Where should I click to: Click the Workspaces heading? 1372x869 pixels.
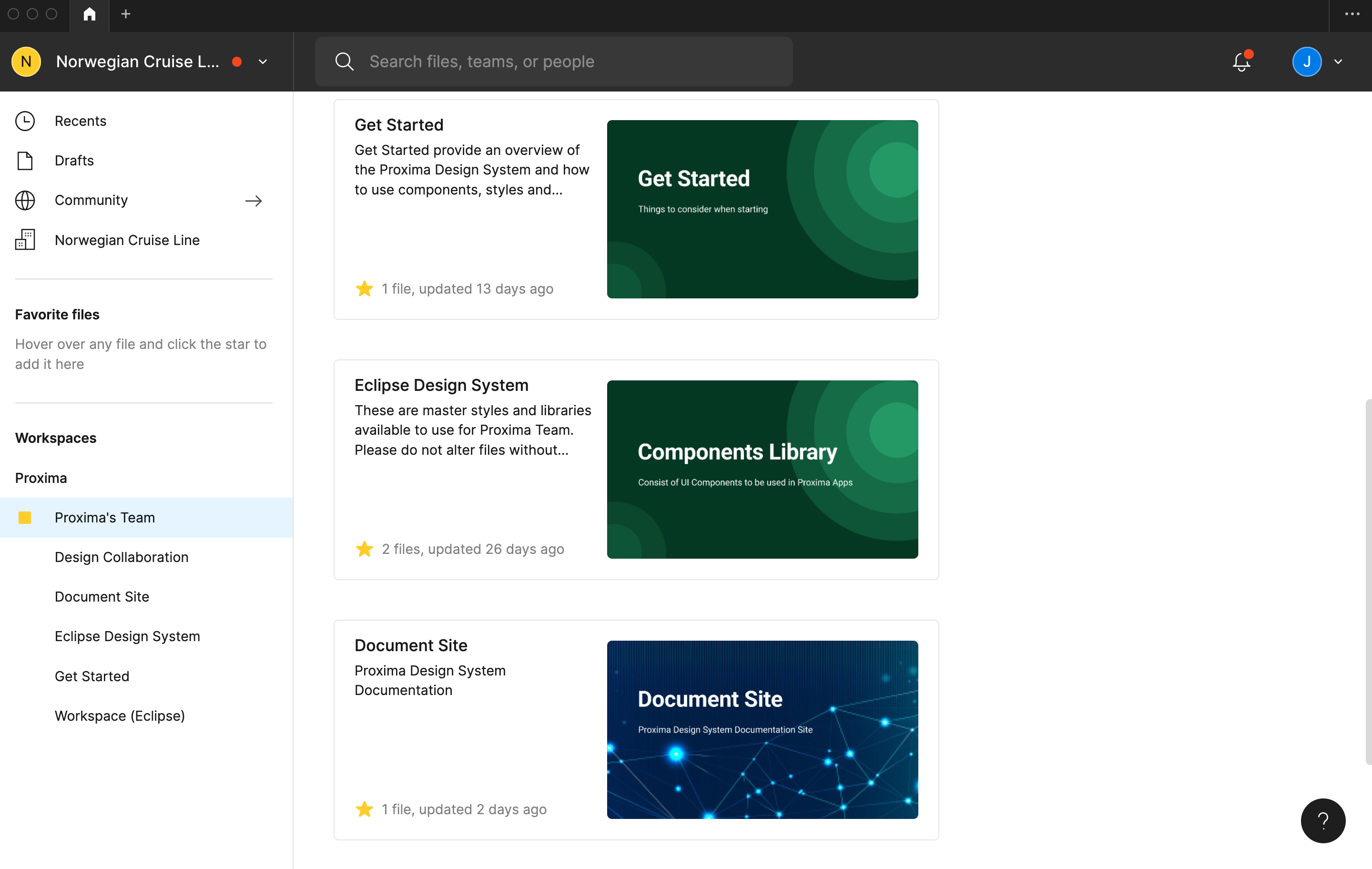56,438
